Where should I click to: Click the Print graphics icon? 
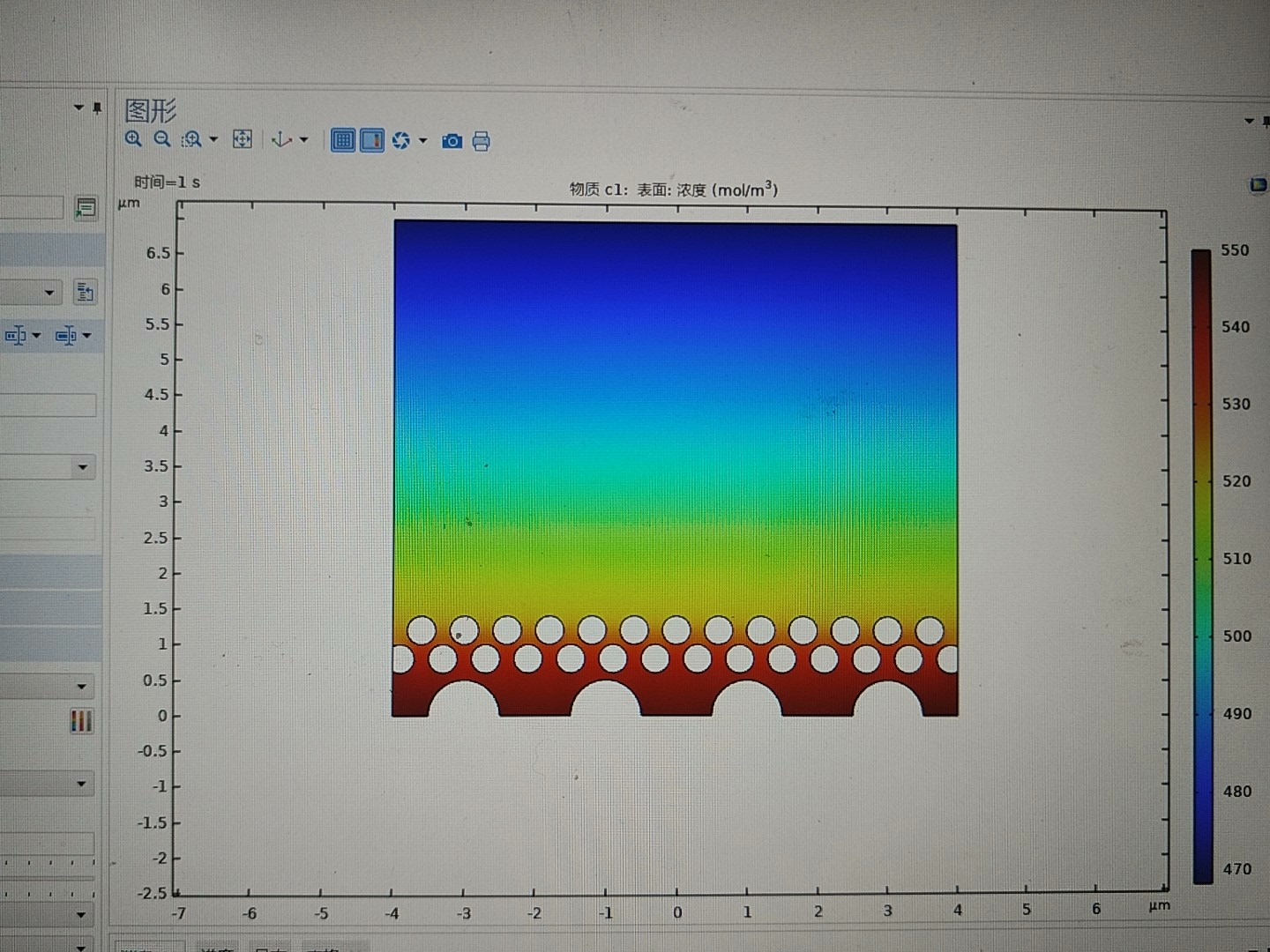481,141
